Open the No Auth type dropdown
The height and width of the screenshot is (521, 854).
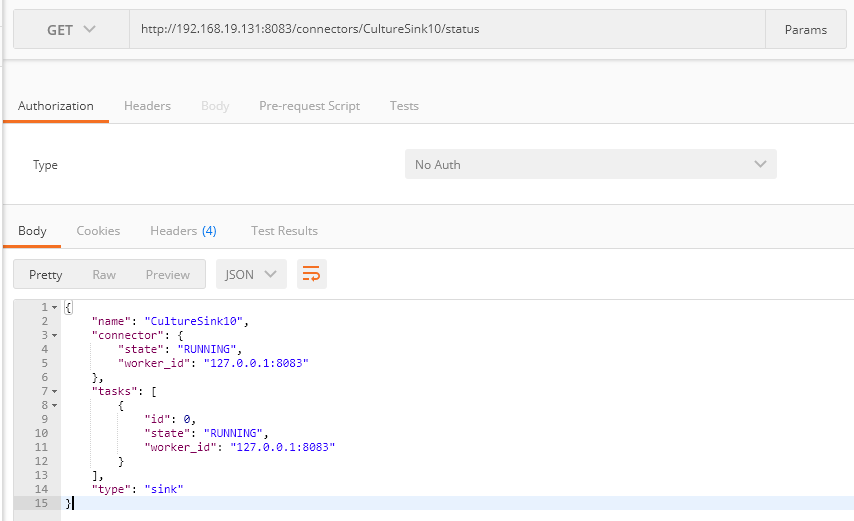pyautogui.click(x=591, y=164)
